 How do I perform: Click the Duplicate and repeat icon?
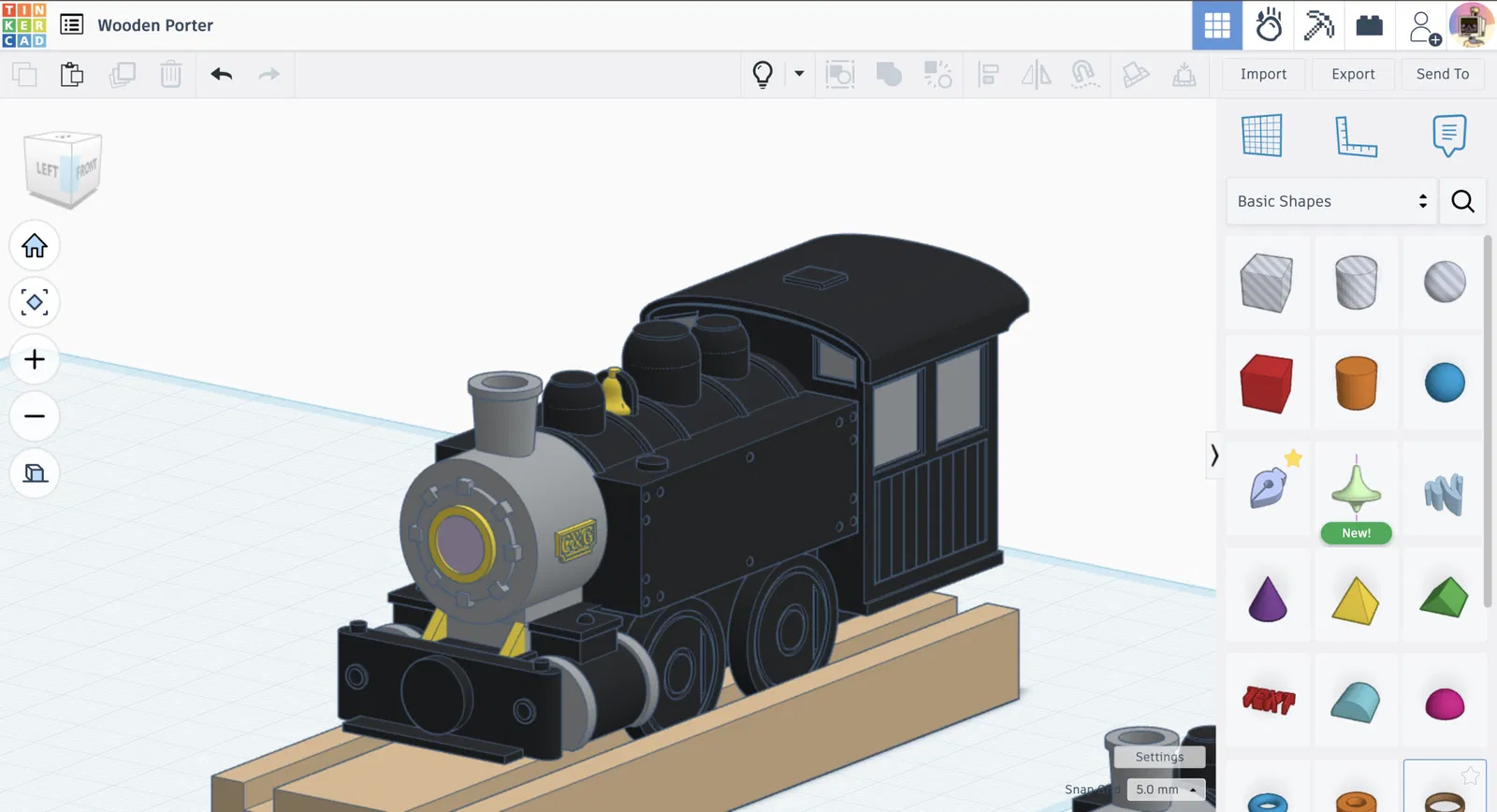point(122,74)
